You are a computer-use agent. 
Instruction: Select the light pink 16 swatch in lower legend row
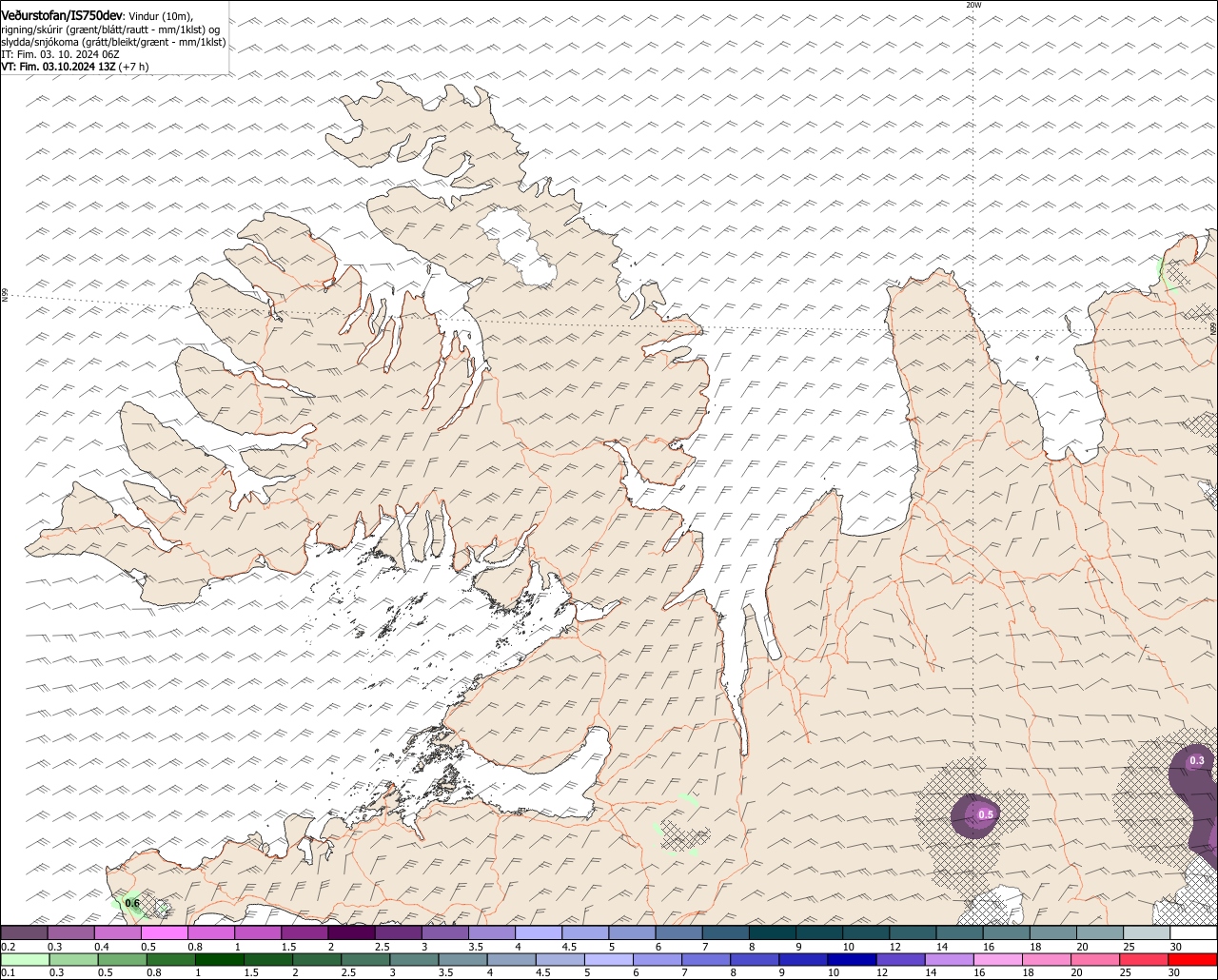999,959
